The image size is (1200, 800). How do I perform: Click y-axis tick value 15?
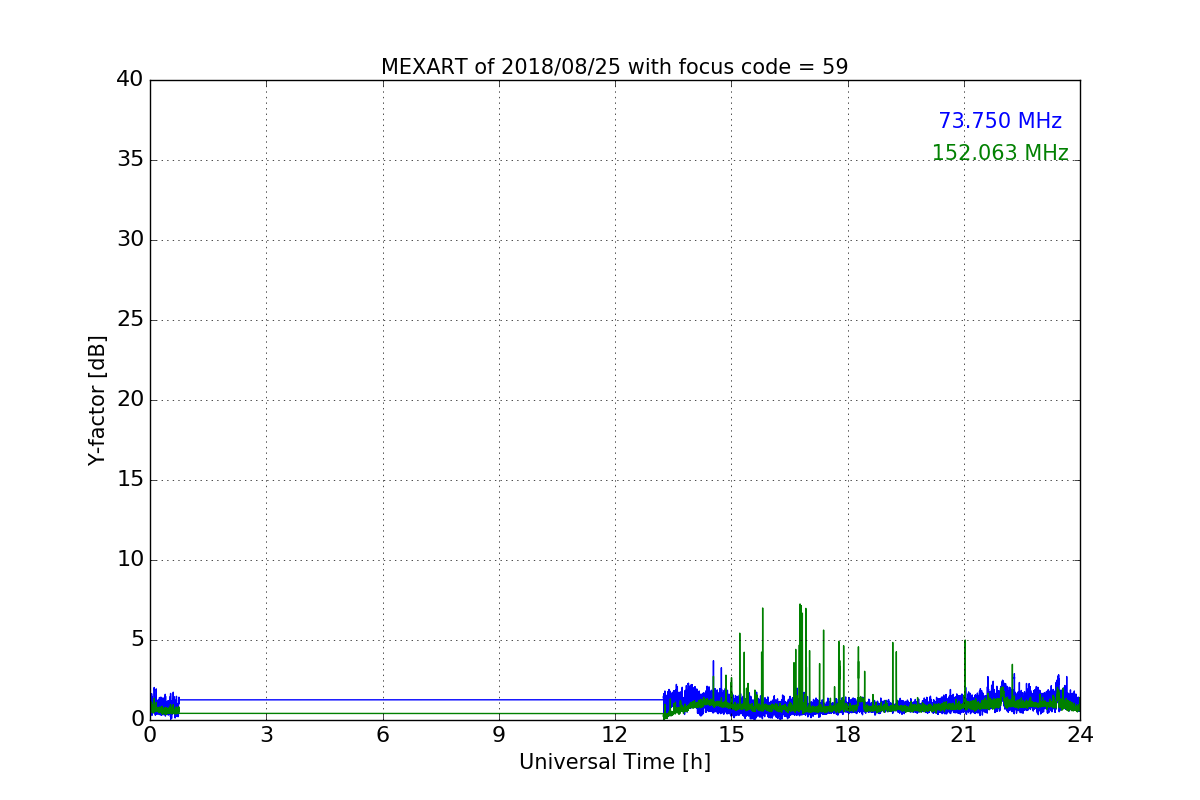tap(130, 480)
